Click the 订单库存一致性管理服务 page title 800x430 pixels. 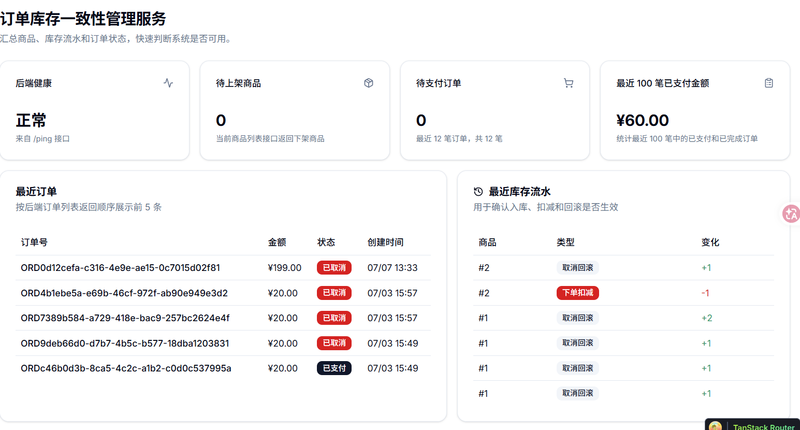(83, 18)
